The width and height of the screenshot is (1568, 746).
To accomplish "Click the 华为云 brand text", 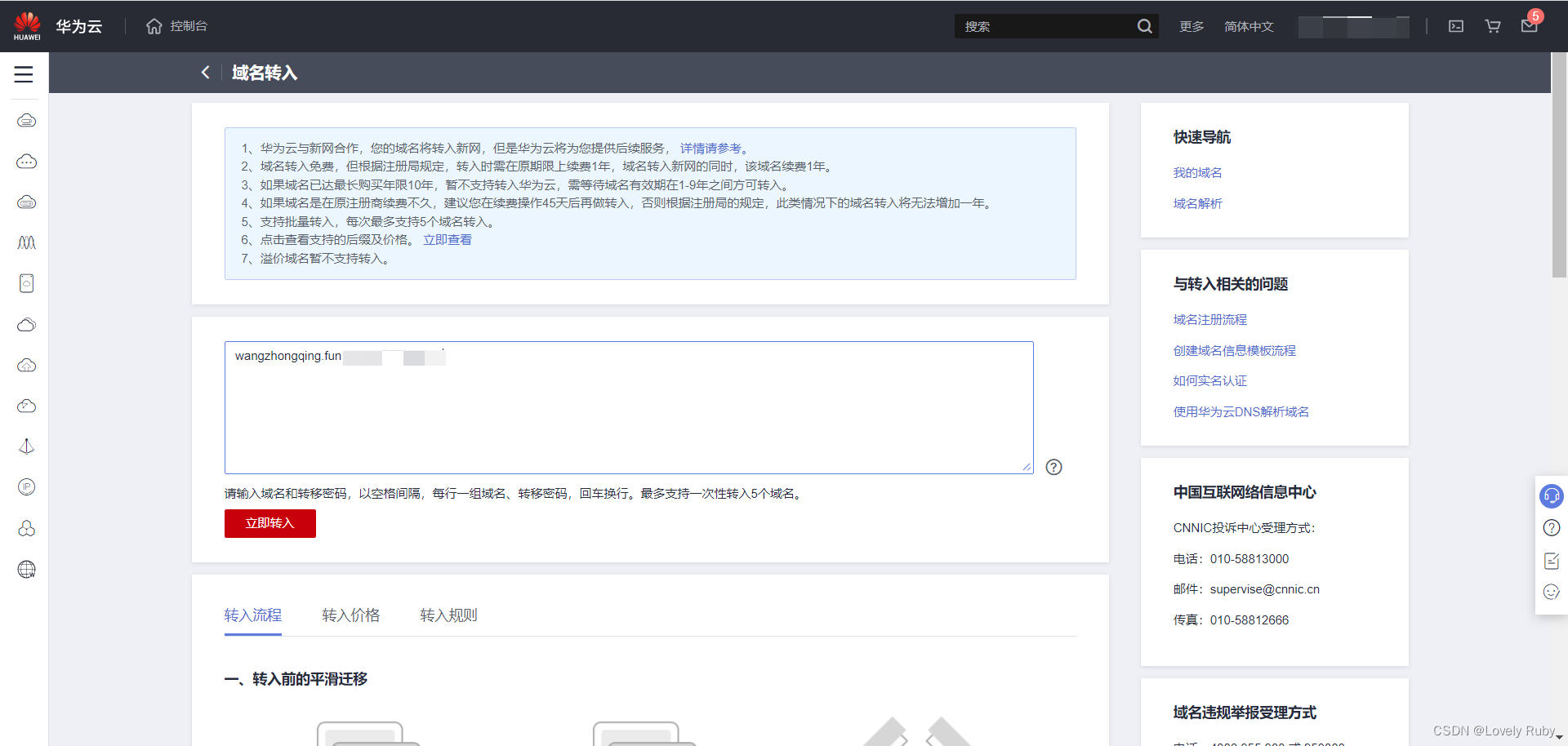I will (79, 26).
